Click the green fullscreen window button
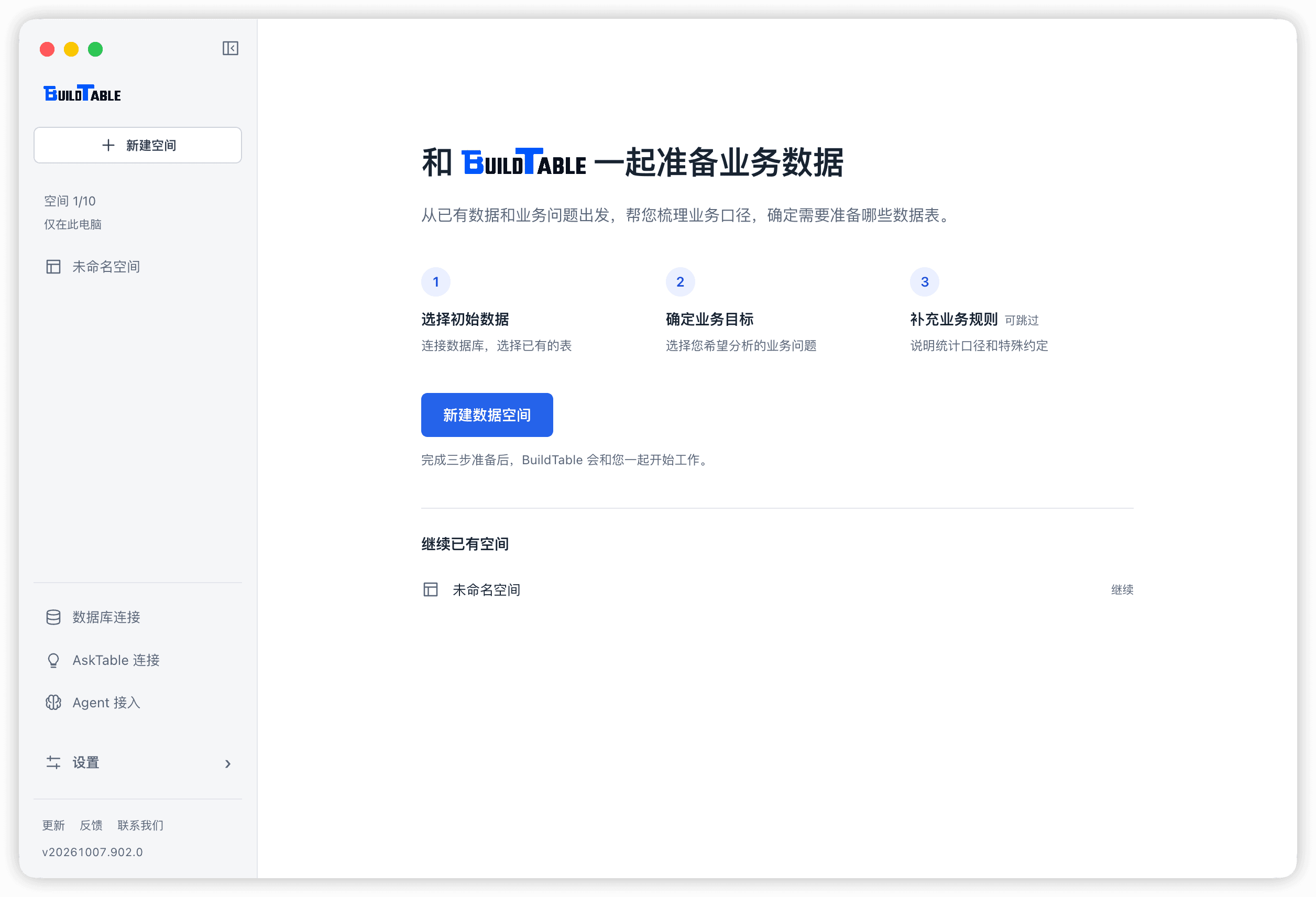Screen dimensions: 1316x897 (96, 50)
